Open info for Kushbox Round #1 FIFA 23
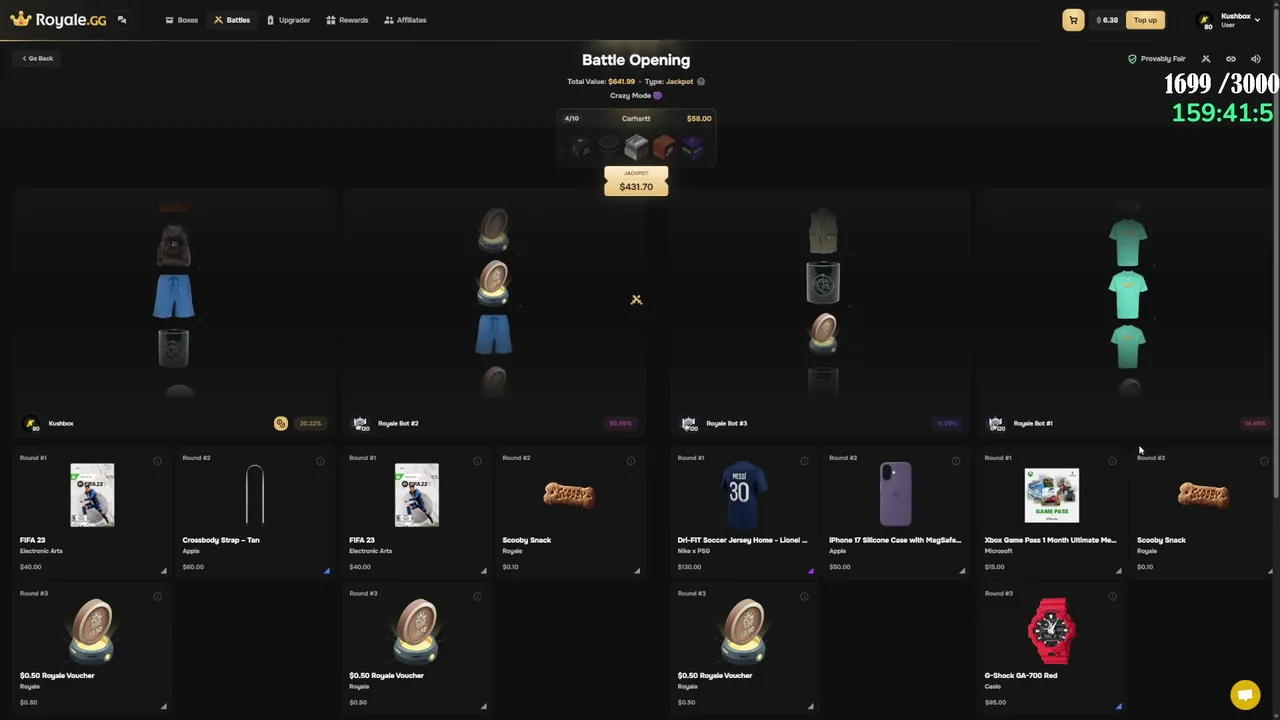Viewport: 1280px width, 720px height. (157, 461)
